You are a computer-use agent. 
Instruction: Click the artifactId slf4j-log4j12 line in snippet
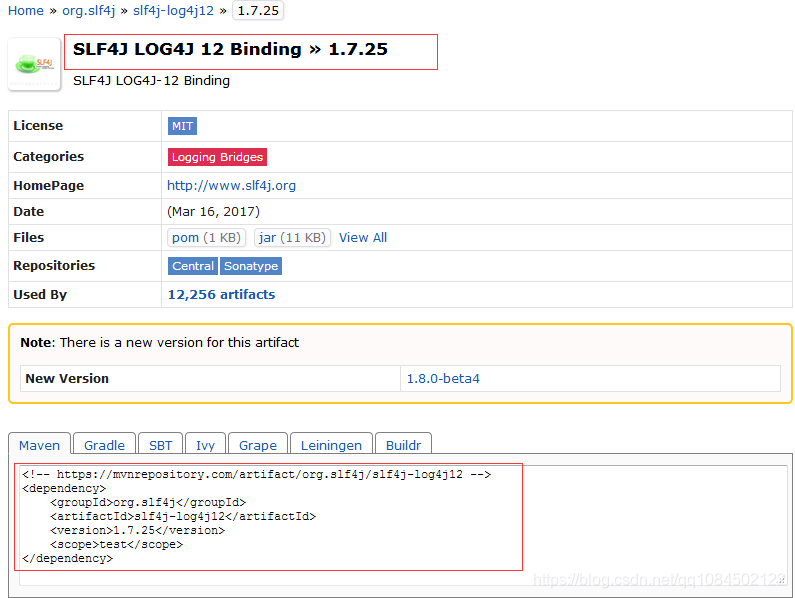183,516
